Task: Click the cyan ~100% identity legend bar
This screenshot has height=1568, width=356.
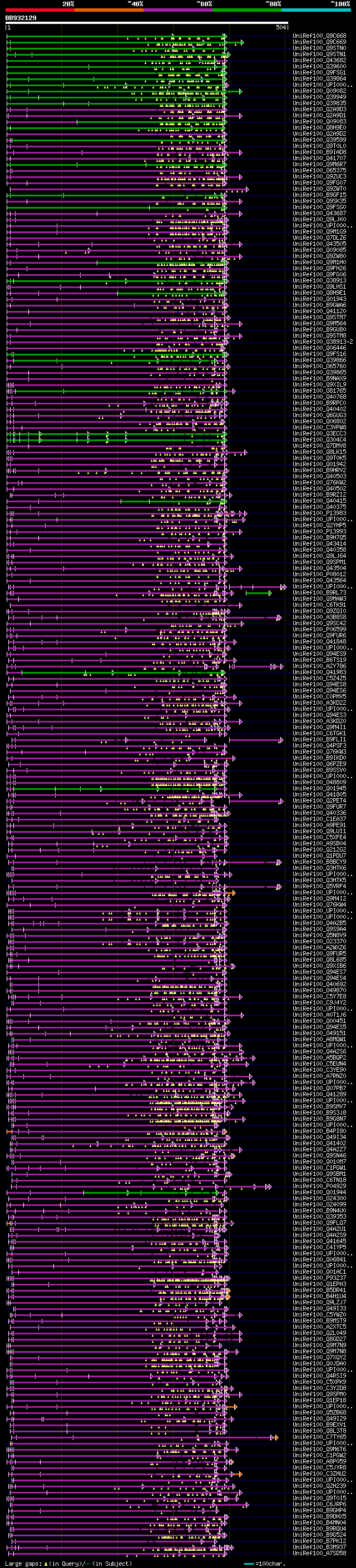Action: click(x=316, y=10)
